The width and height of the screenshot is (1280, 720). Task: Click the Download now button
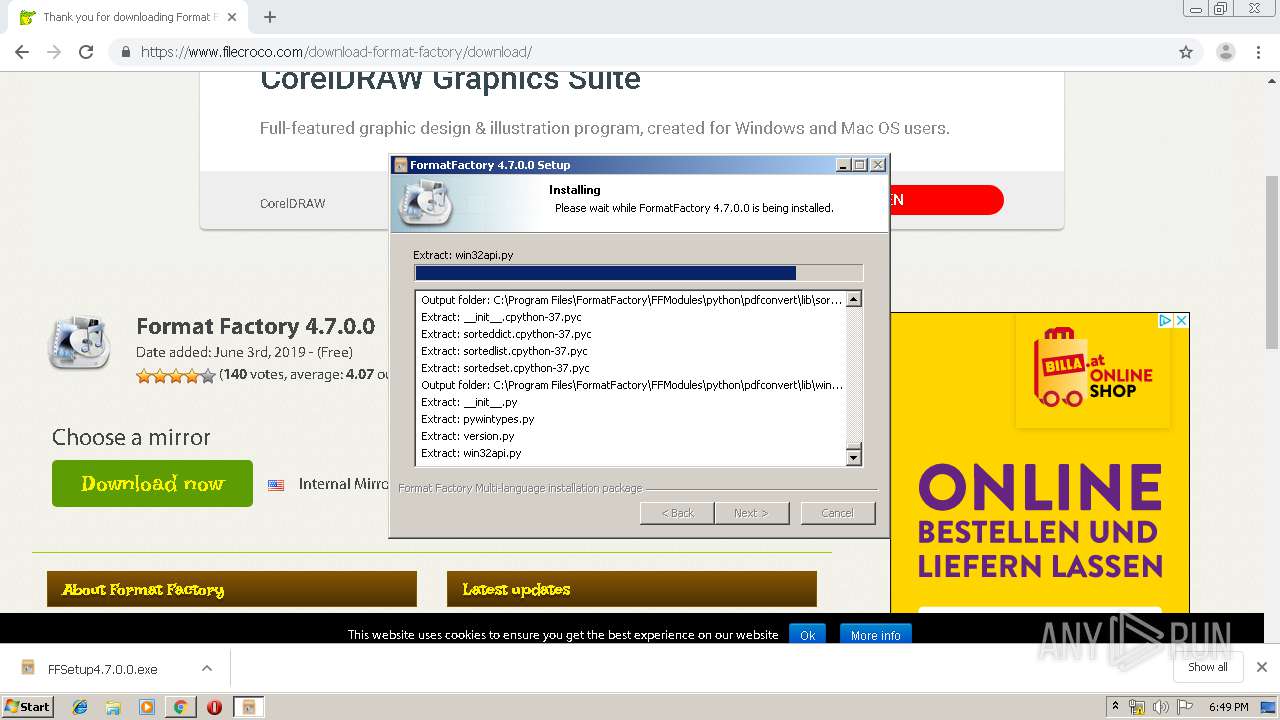152,483
